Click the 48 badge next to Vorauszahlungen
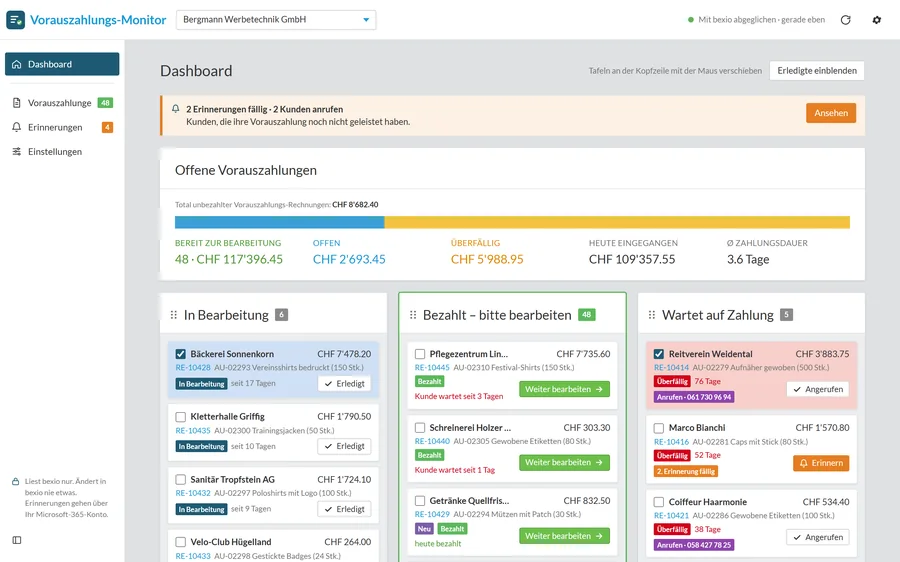The width and height of the screenshot is (900, 562). click(105, 103)
